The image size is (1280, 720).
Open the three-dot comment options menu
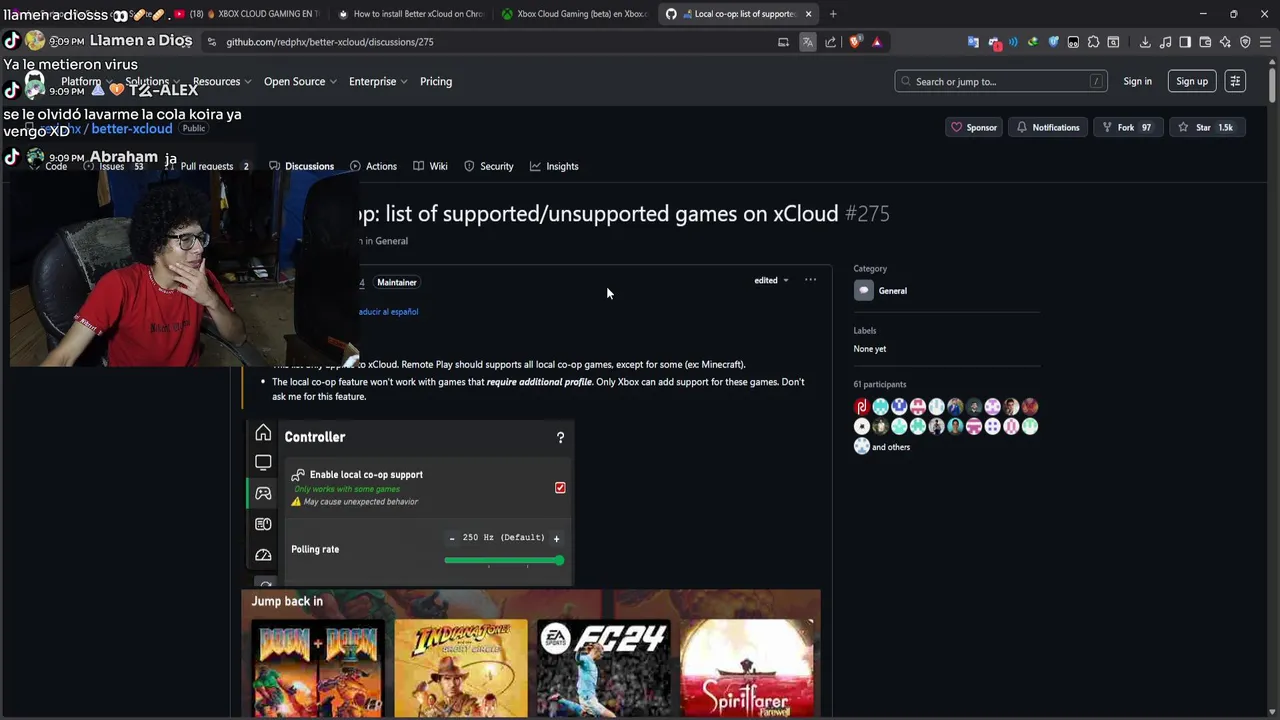[x=810, y=280]
